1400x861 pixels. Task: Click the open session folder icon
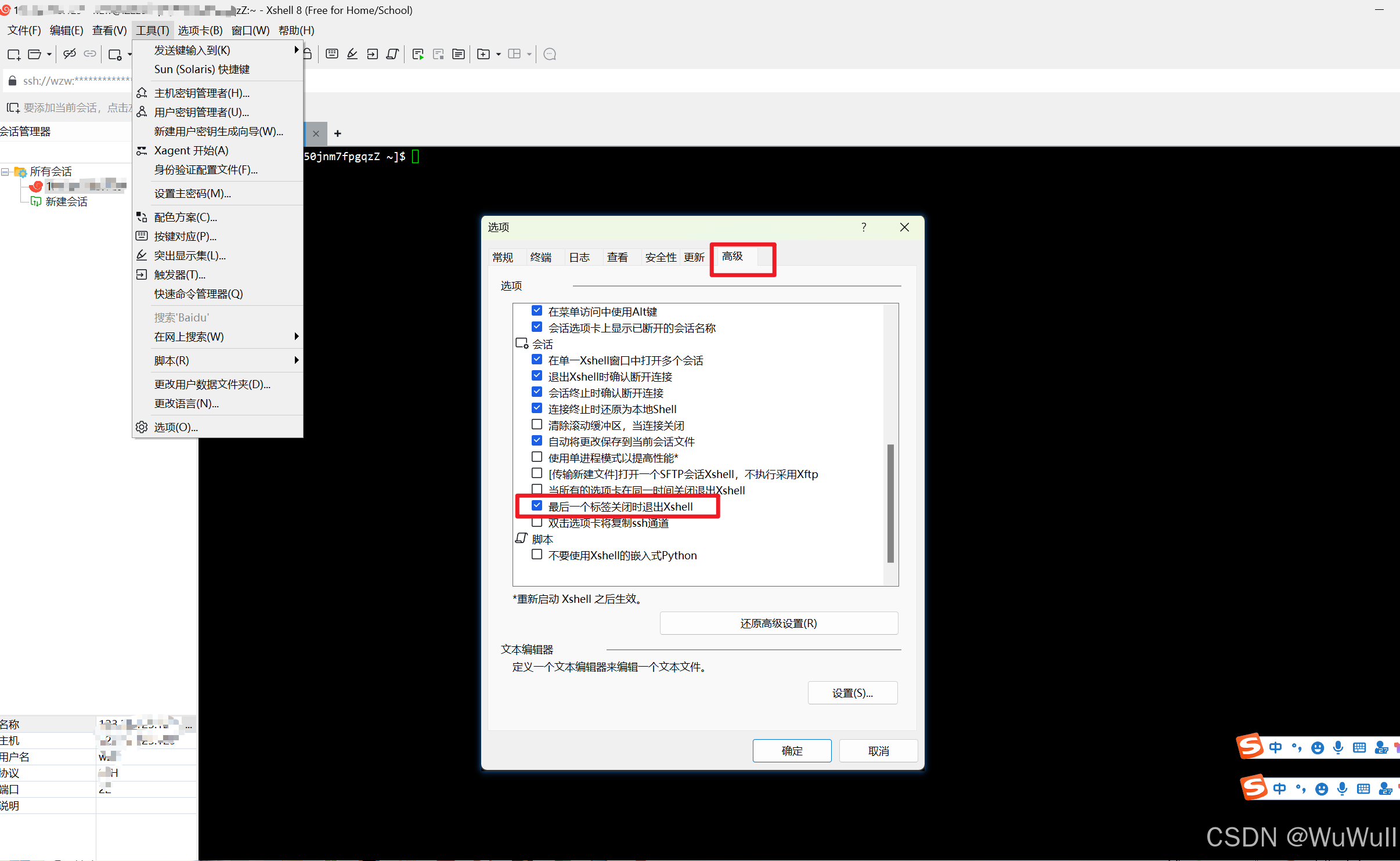[35, 55]
